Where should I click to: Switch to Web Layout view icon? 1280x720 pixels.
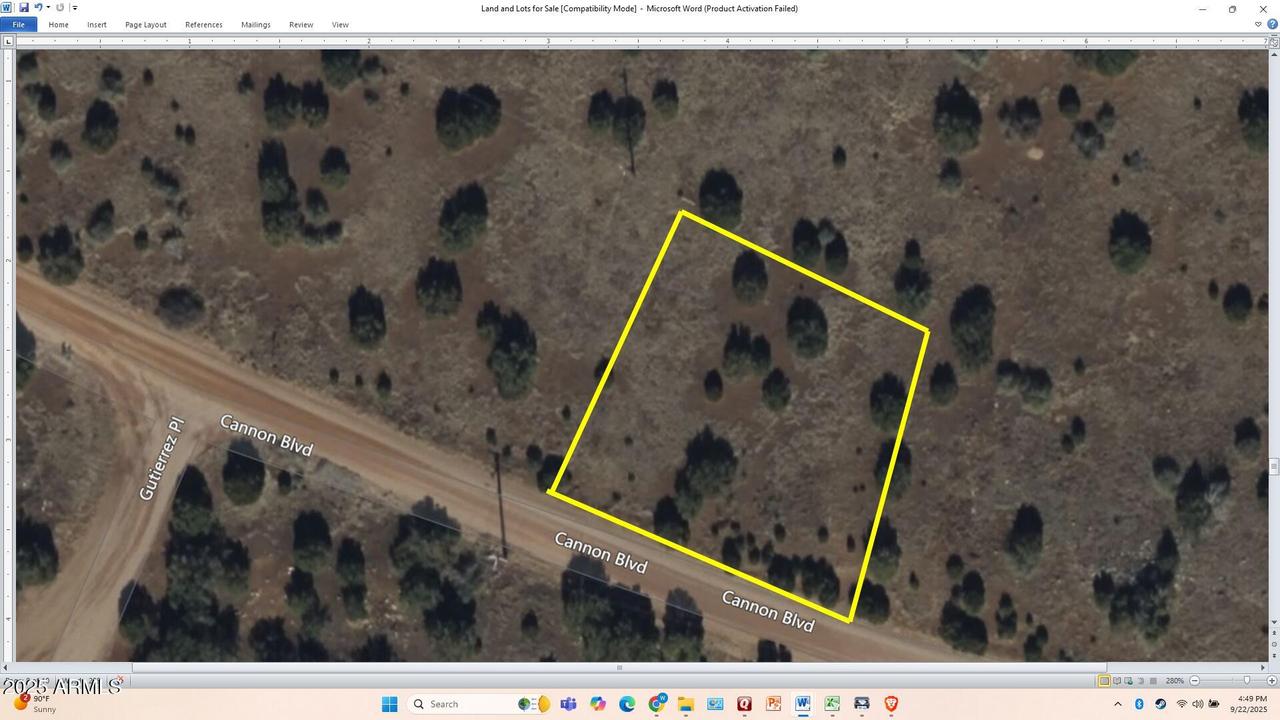click(x=1128, y=681)
